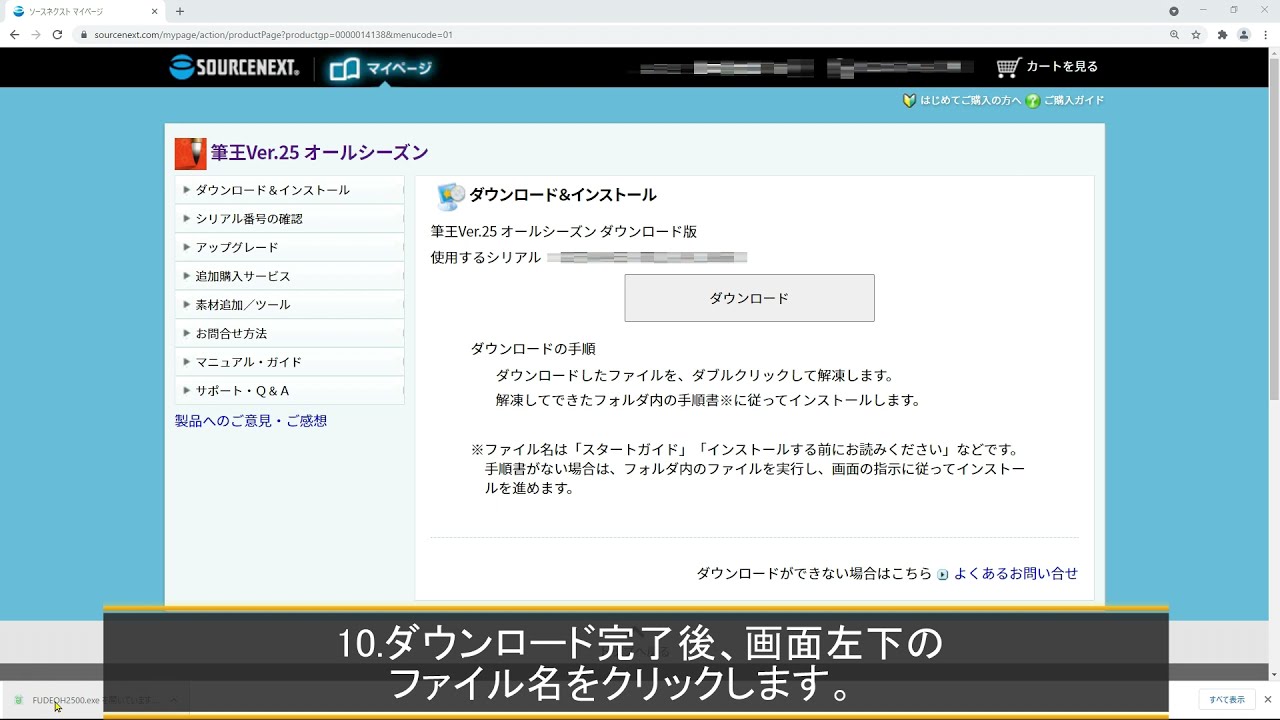
Task: Select シリアル番号の確認 menu item
Action: pos(290,219)
